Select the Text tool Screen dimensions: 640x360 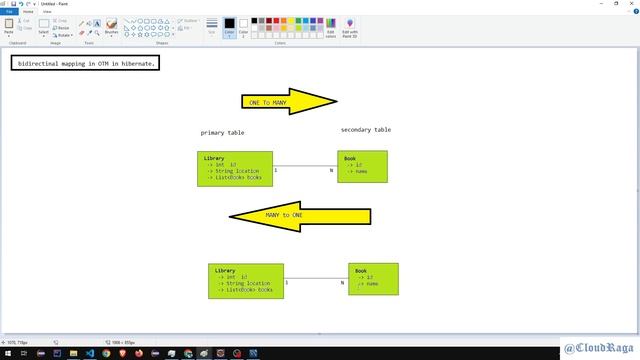(x=97, y=23)
